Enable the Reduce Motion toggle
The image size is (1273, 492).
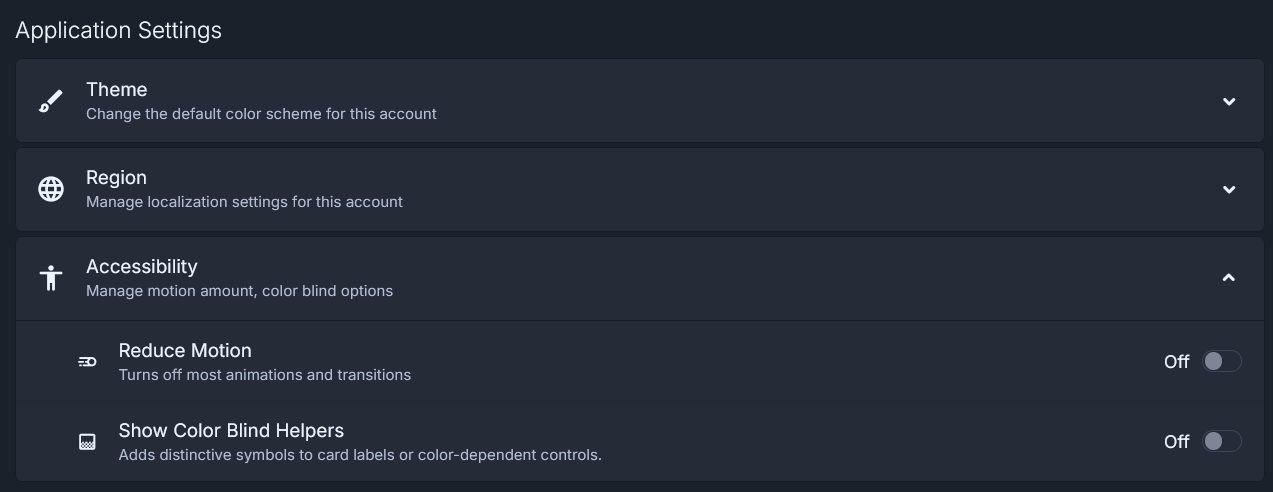pos(1221,361)
